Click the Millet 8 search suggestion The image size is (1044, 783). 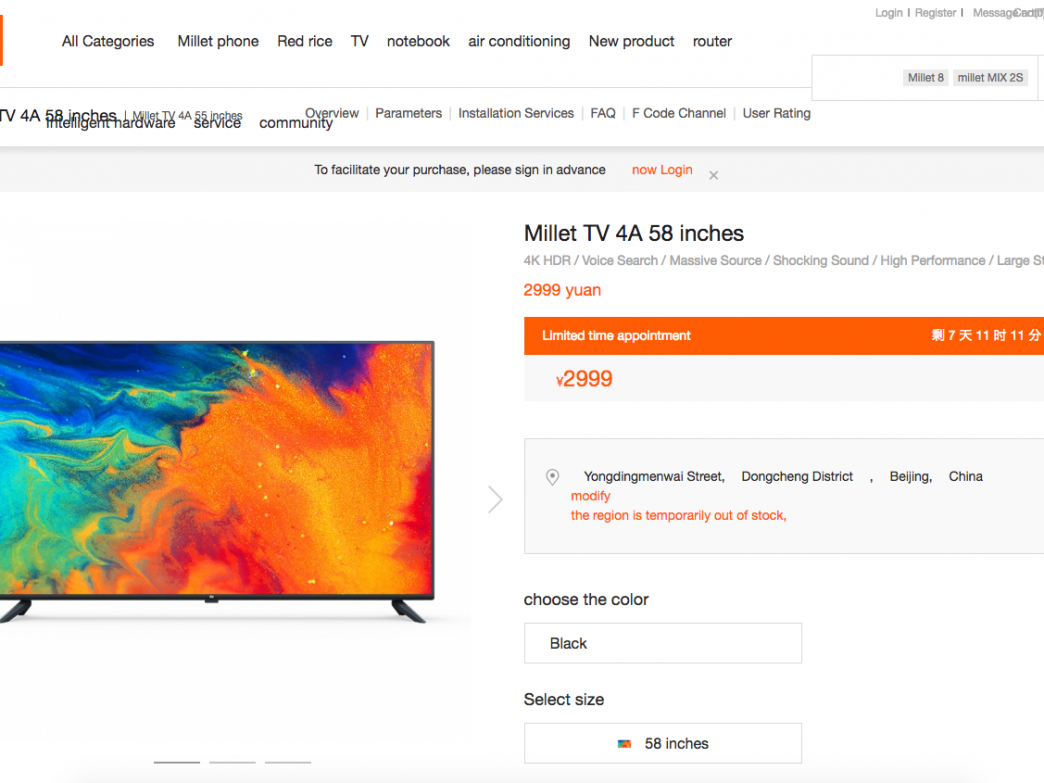[x=925, y=78]
